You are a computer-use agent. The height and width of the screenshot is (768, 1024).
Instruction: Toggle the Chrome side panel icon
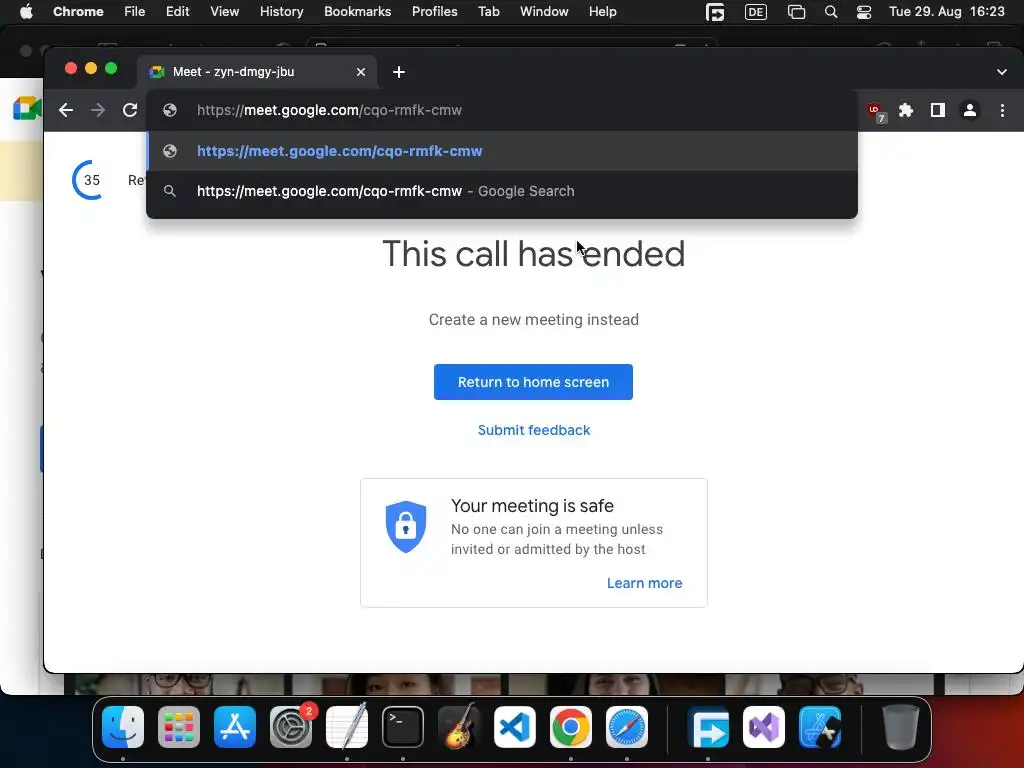(938, 110)
